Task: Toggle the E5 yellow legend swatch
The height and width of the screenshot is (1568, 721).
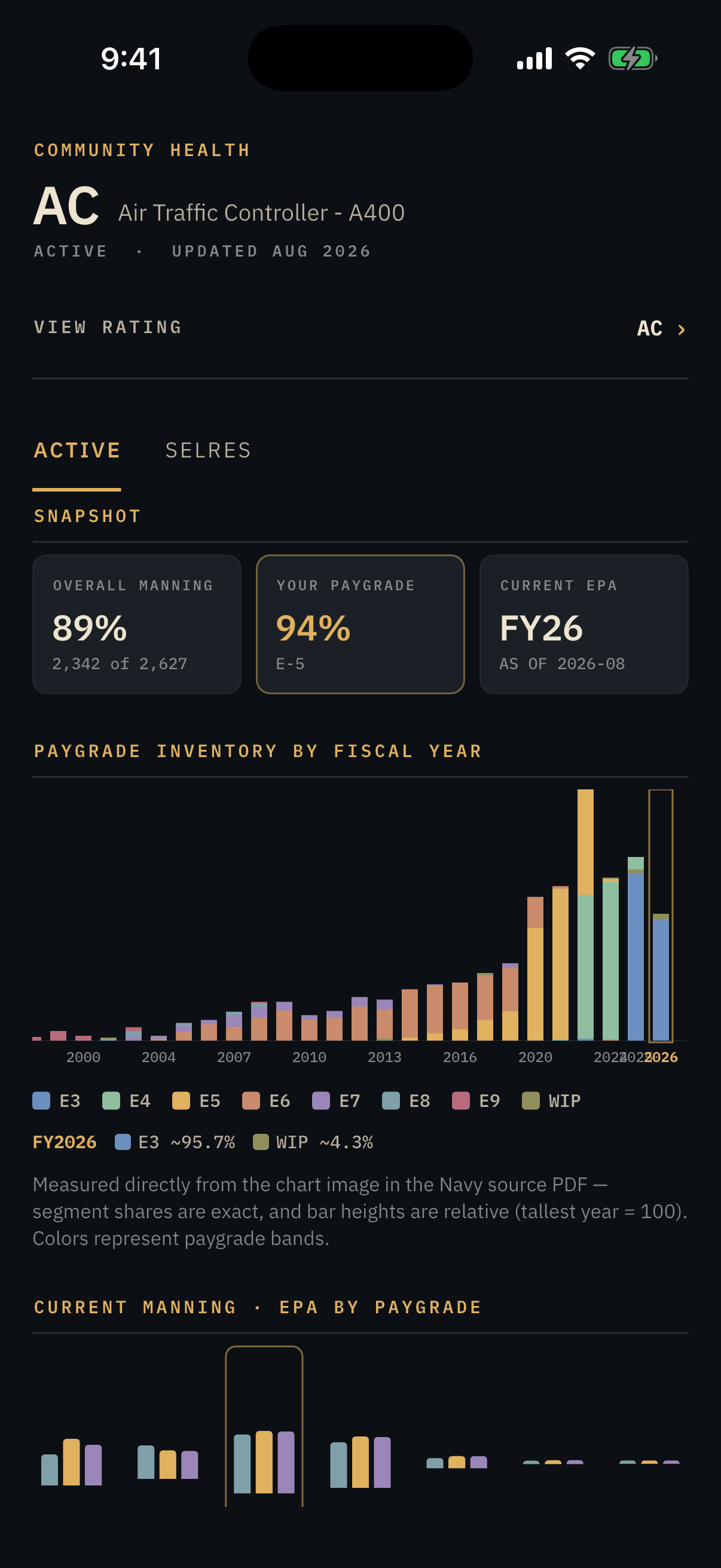Action: 181,1100
